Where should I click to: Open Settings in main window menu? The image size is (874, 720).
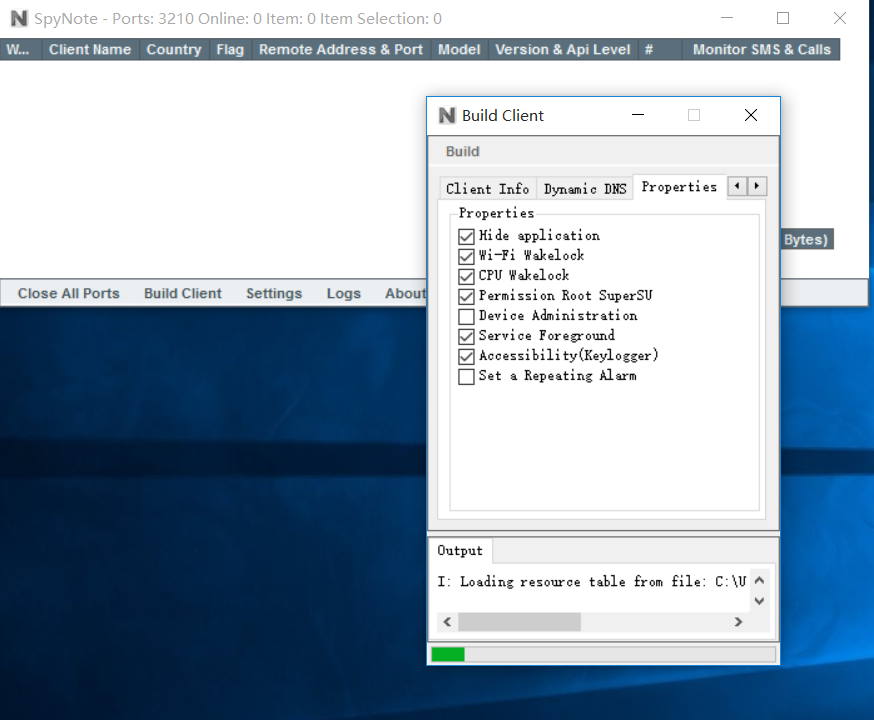click(x=274, y=293)
